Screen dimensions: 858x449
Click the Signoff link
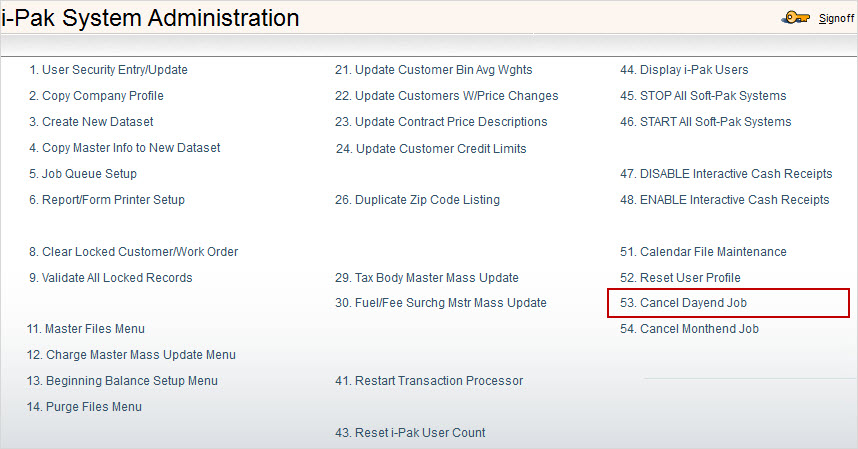point(836,19)
